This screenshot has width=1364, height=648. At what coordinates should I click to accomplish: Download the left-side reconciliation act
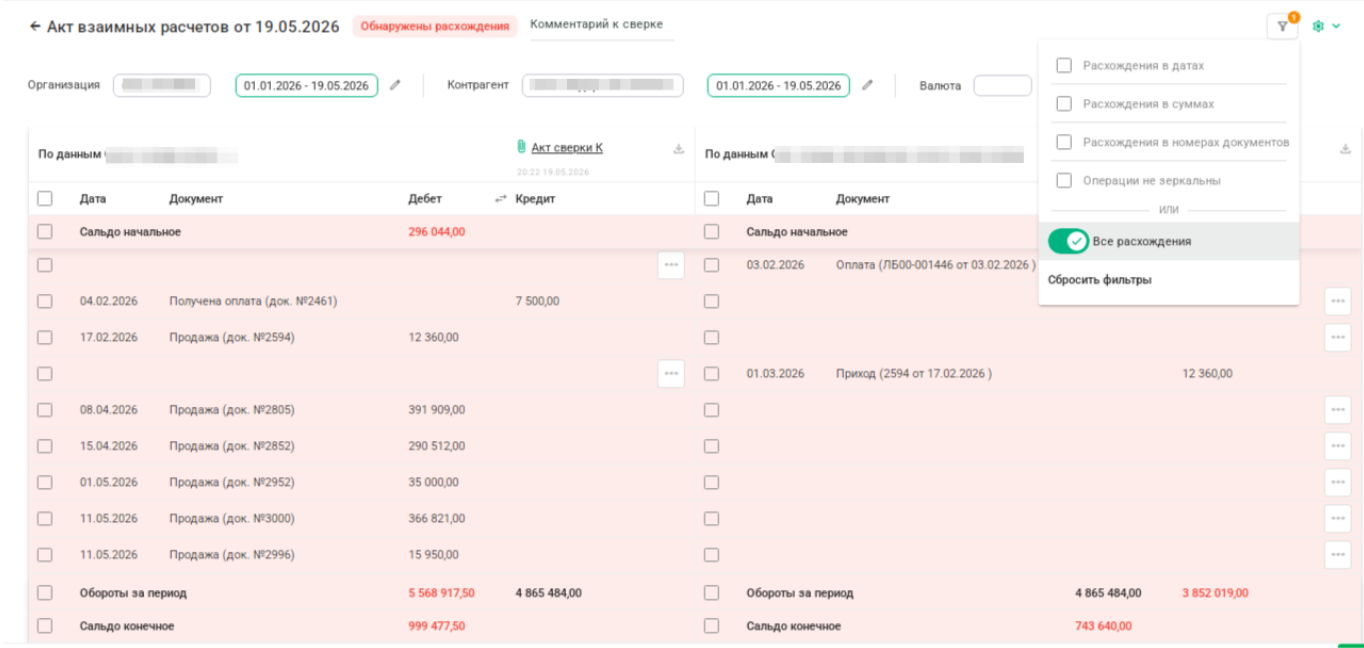point(678,149)
